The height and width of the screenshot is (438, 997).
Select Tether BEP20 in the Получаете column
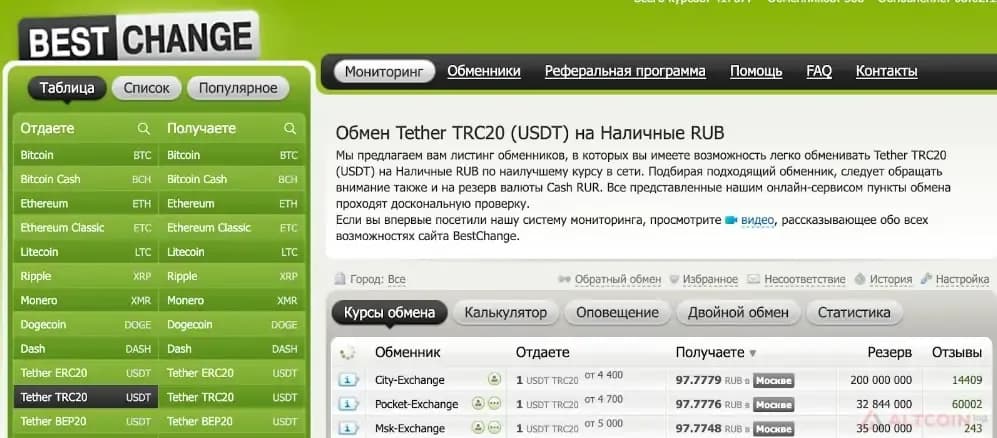point(232,421)
